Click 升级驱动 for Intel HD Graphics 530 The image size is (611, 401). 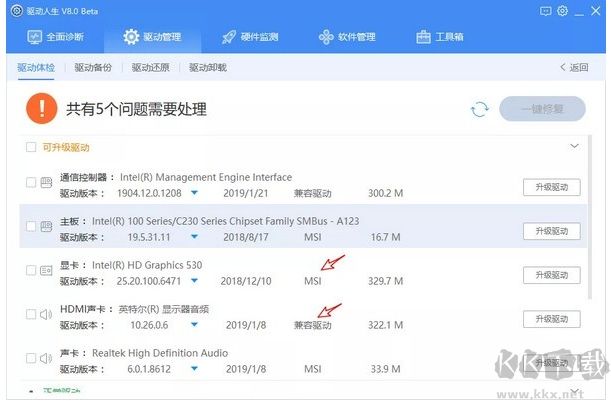coord(551,276)
